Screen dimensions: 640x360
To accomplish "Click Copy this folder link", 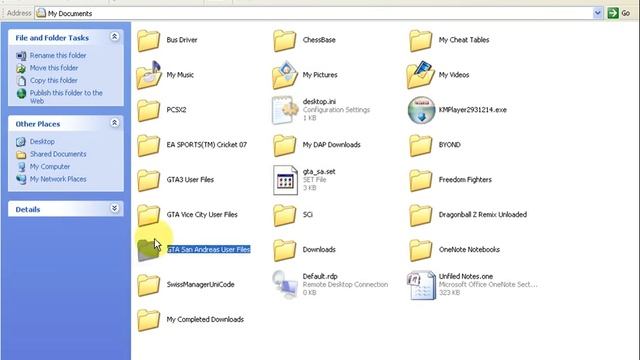I will 53,80.
